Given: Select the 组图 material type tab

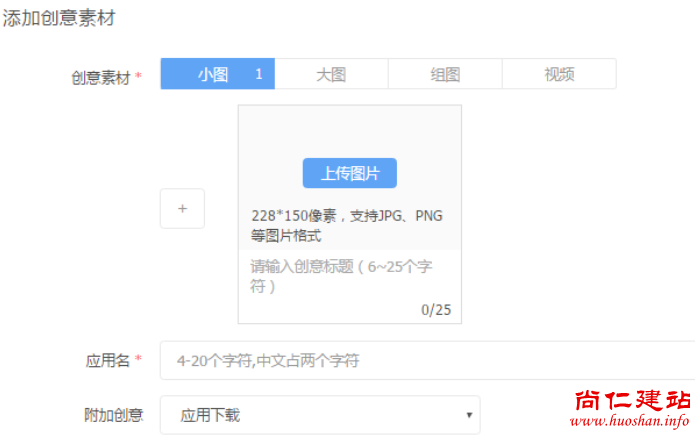Looking at the screenshot, I should [445, 74].
